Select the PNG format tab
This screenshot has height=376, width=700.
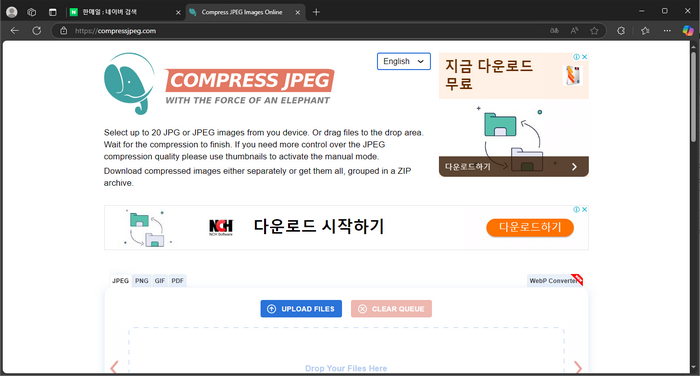click(x=142, y=281)
